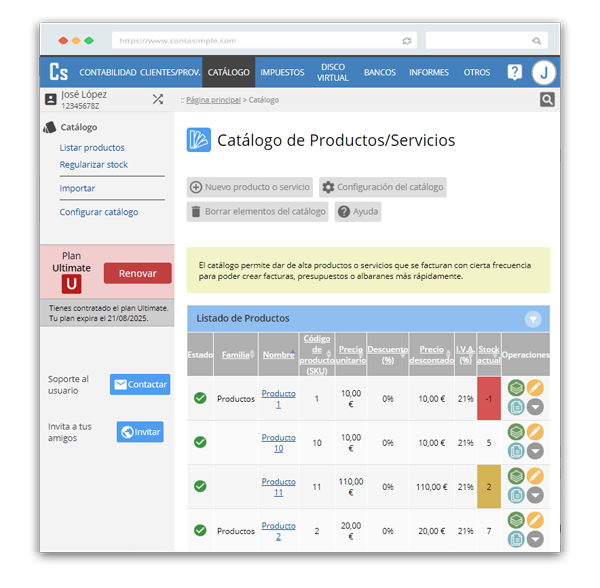600x588 pixels.
Task: Click the help question mark icon in navbar
Action: click(x=514, y=72)
